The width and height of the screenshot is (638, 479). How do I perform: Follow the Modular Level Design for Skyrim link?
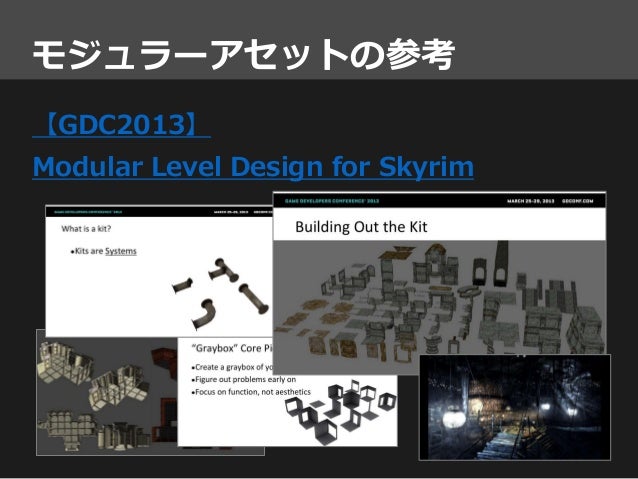(x=253, y=167)
